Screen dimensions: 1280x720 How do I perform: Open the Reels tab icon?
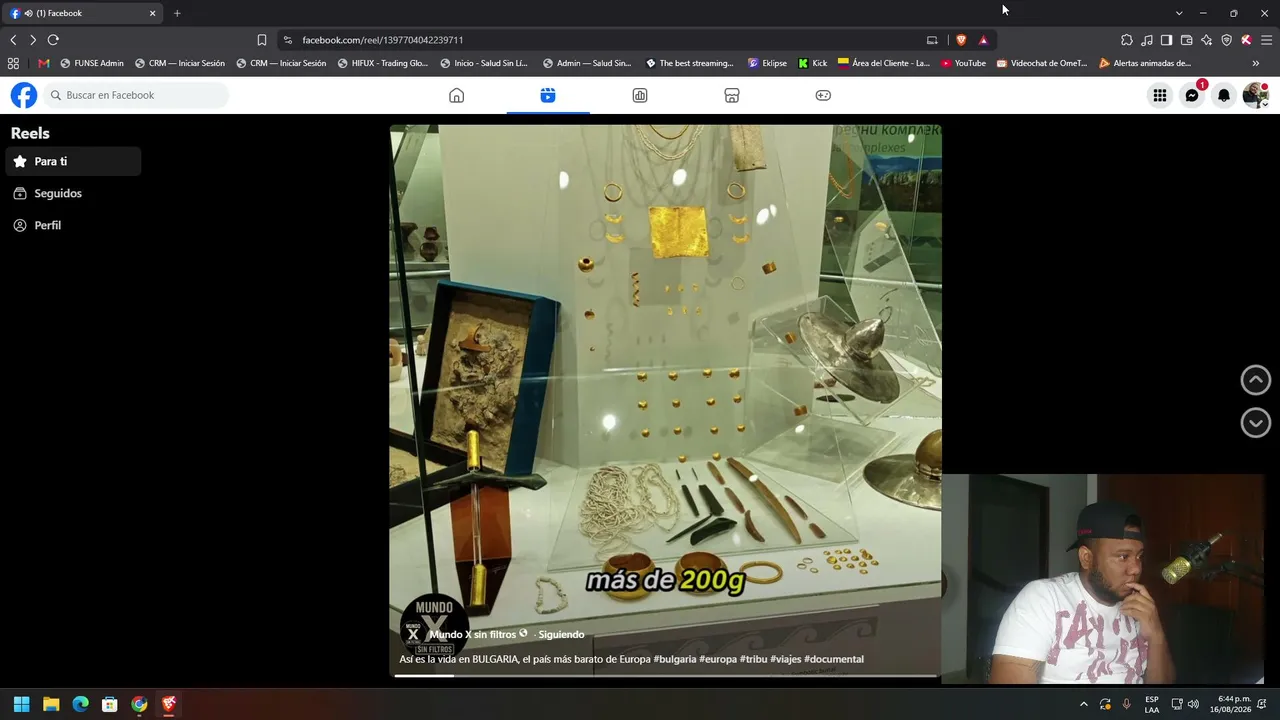tap(548, 95)
